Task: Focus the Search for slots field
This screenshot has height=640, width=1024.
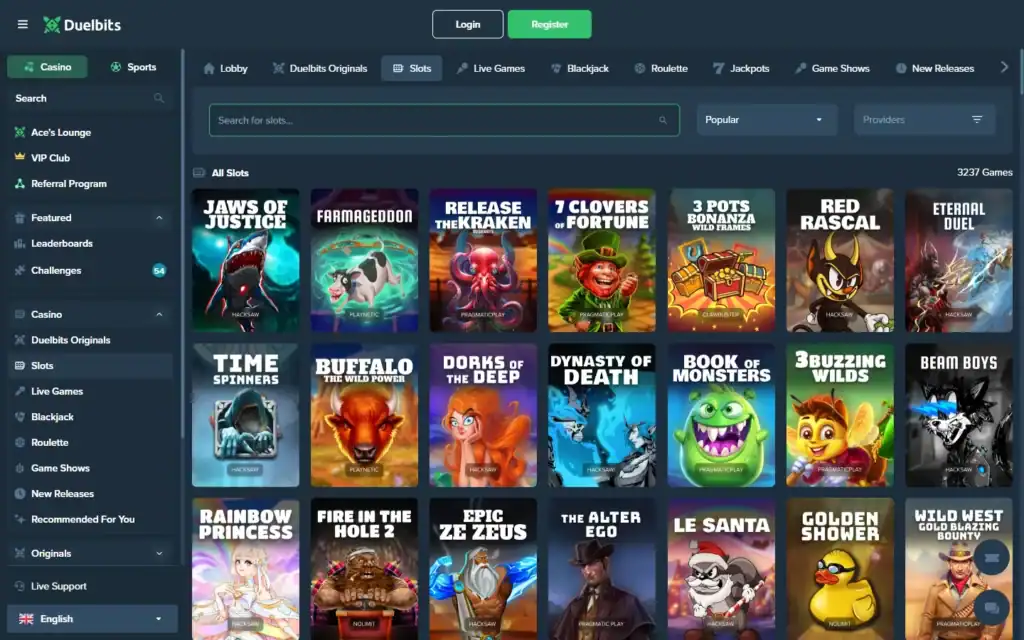Action: point(444,120)
